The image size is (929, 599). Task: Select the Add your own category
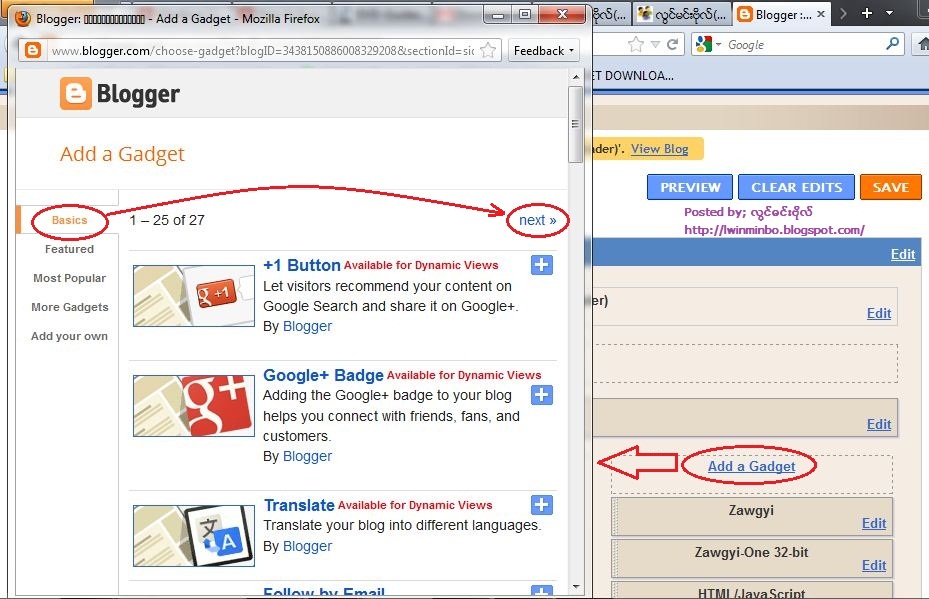(69, 337)
